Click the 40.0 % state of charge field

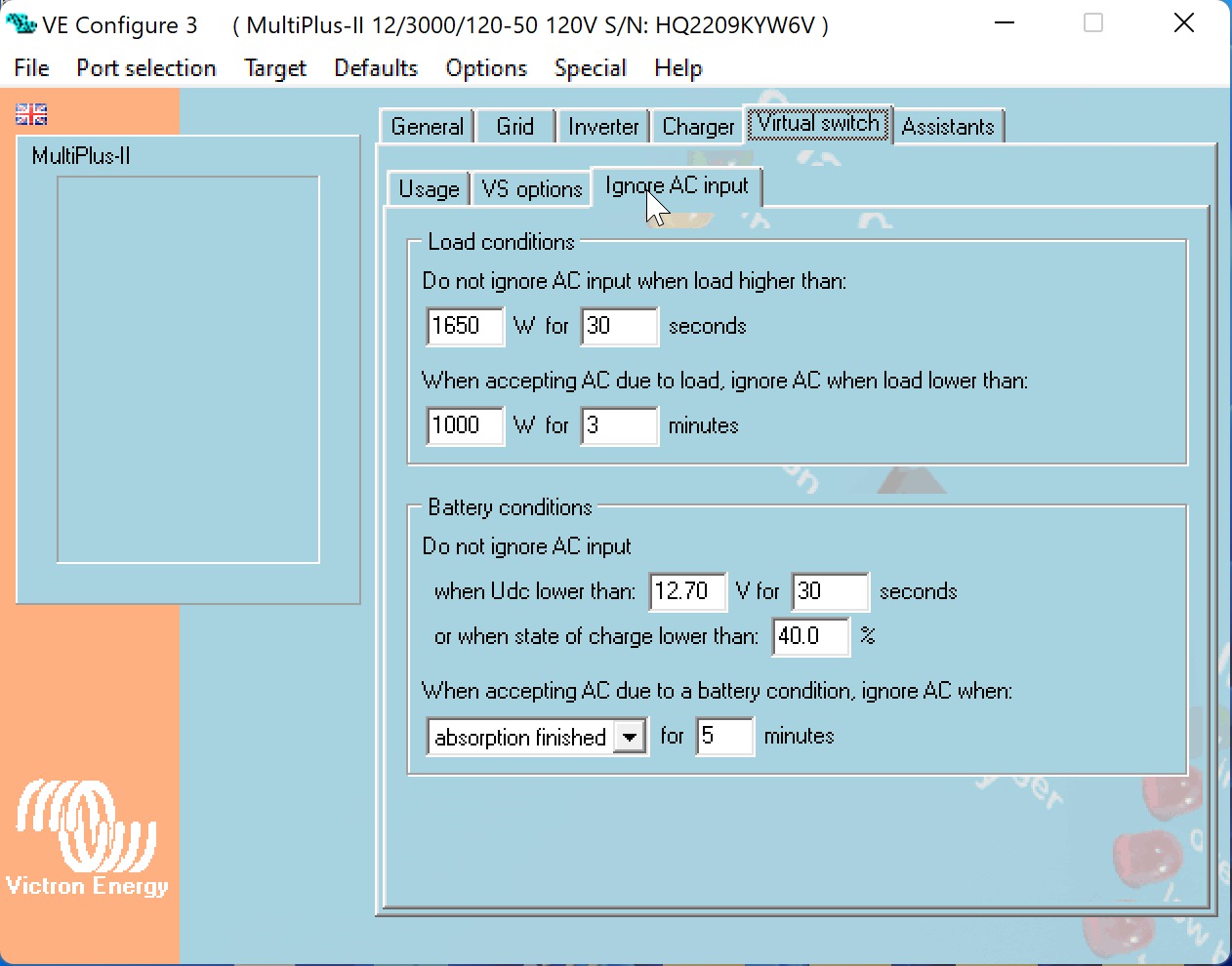[811, 636]
